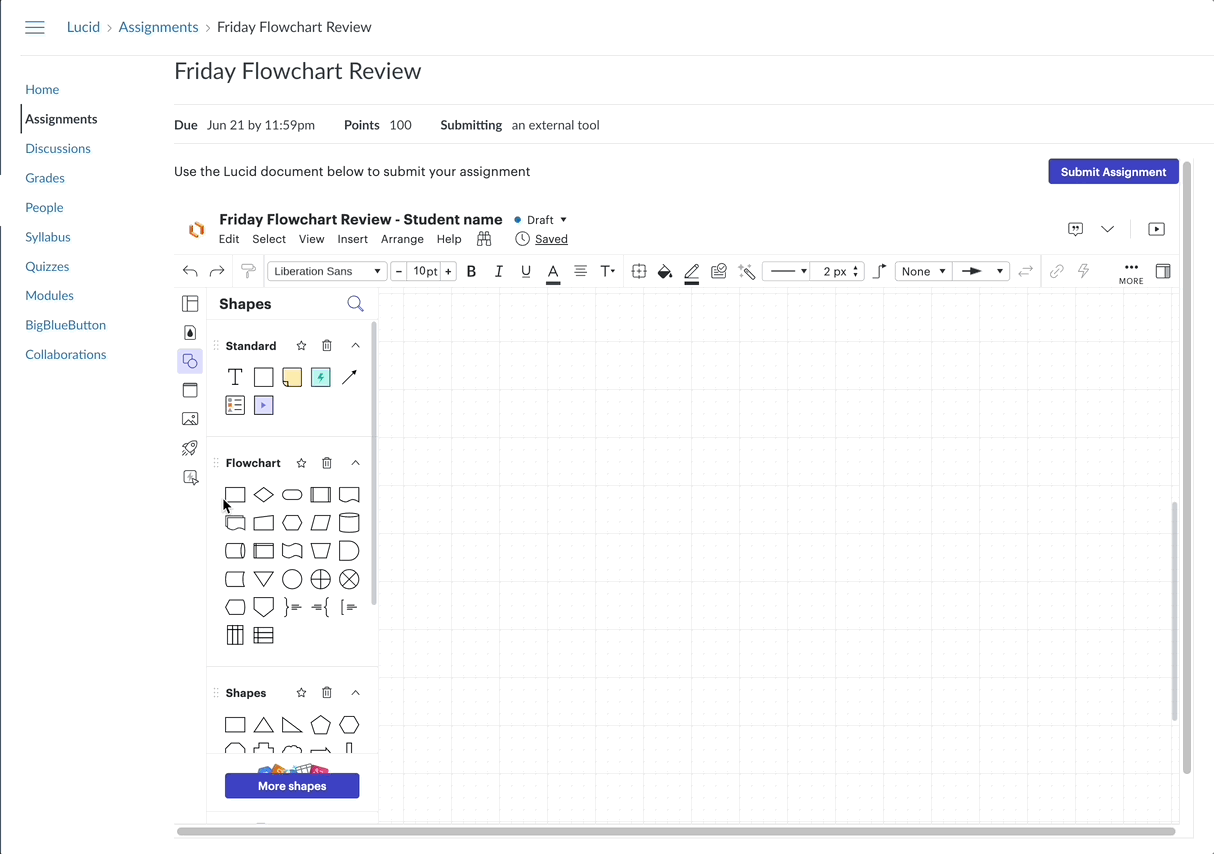Click the trash icon next to Flowchart
1214x854 pixels.
[327, 463]
